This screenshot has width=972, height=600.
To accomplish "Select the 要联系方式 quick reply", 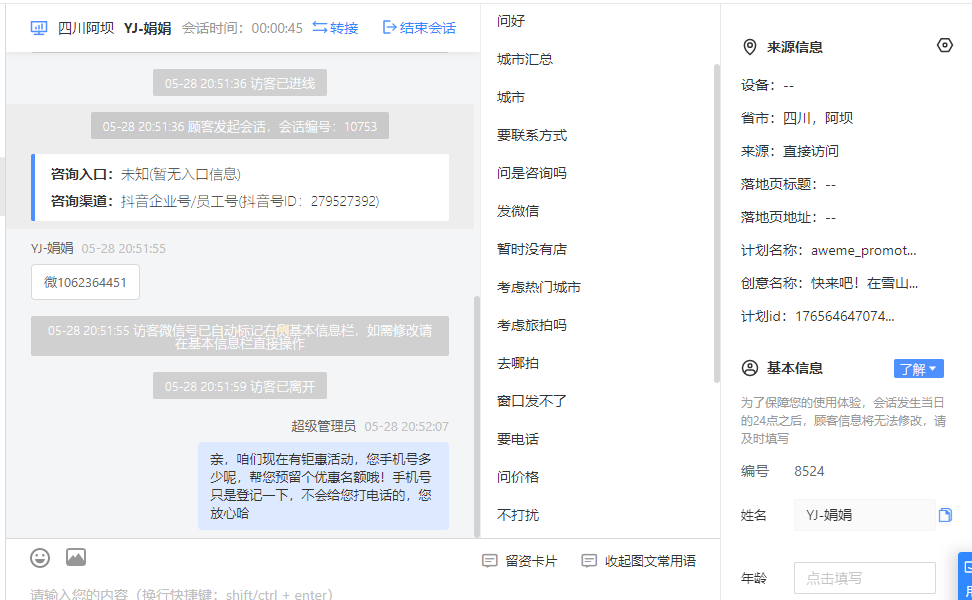I will point(532,135).
